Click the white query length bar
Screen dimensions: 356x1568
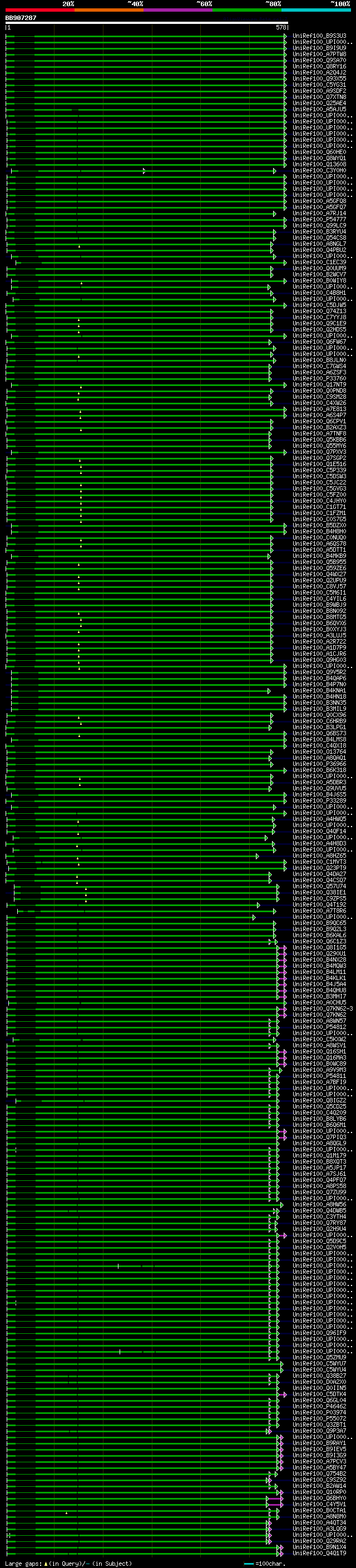pos(147,22)
